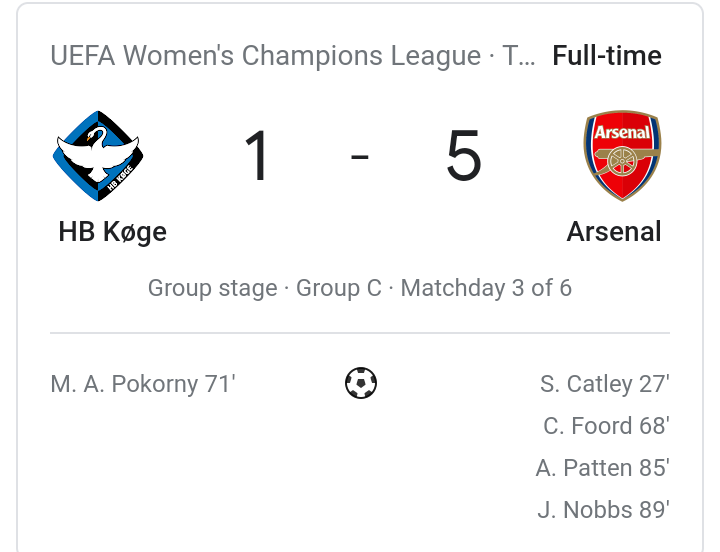The image size is (720, 552).
Task: Click Matchday 3 of 6 label
Action: [x=486, y=288]
